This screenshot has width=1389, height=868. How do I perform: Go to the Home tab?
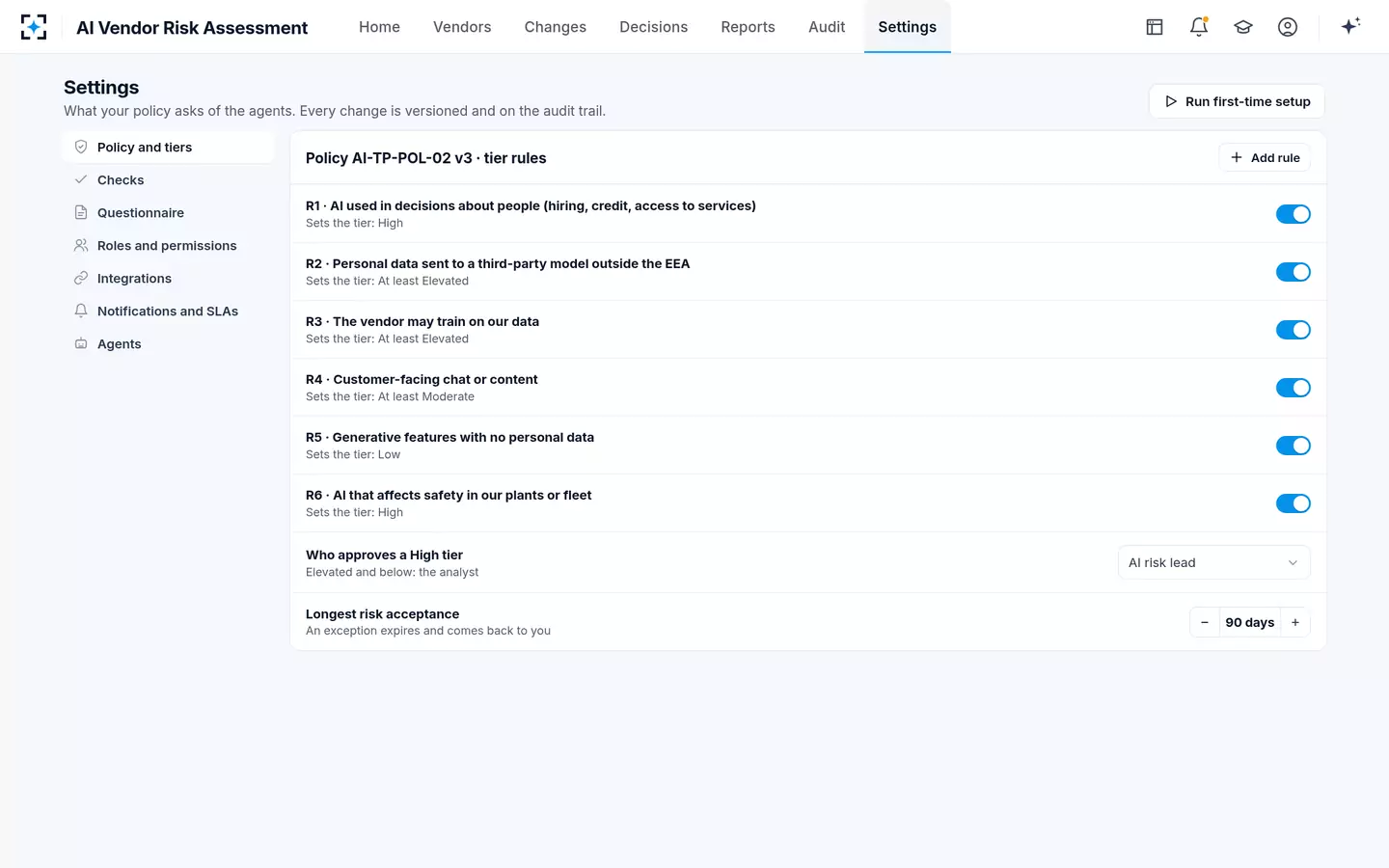click(379, 27)
